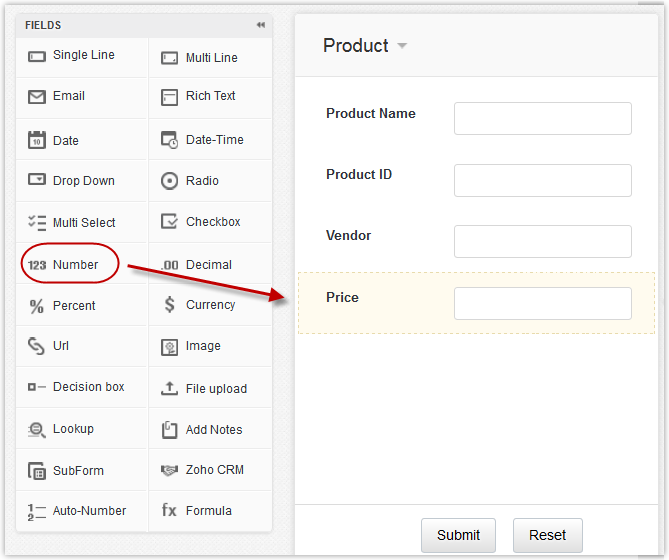Choose the Formula fx icon
Screen dimensions: 669x560
pos(170,510)
